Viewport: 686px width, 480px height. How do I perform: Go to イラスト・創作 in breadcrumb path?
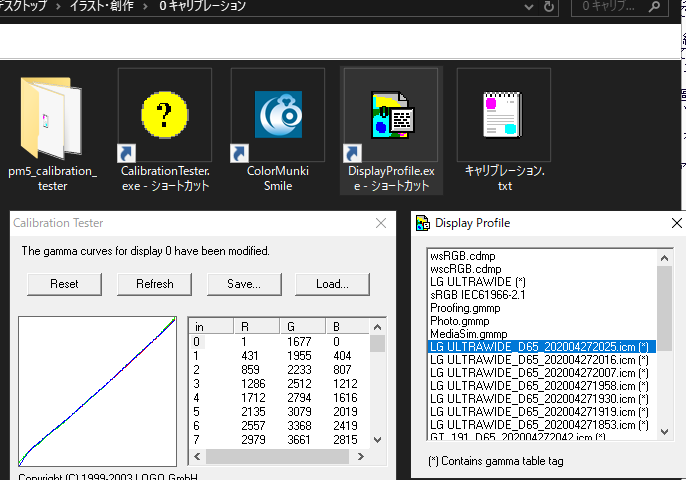click(102, 6)
